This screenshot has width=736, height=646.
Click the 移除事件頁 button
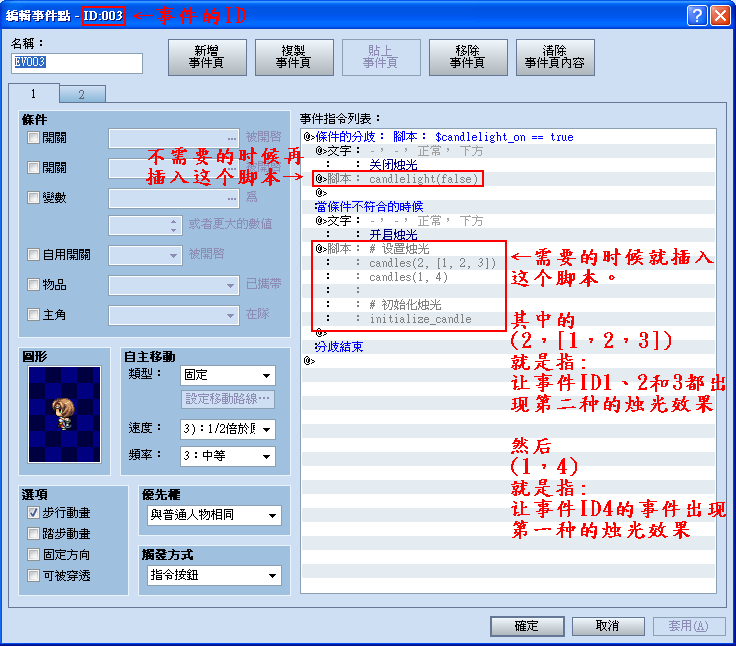coord(468,57)
